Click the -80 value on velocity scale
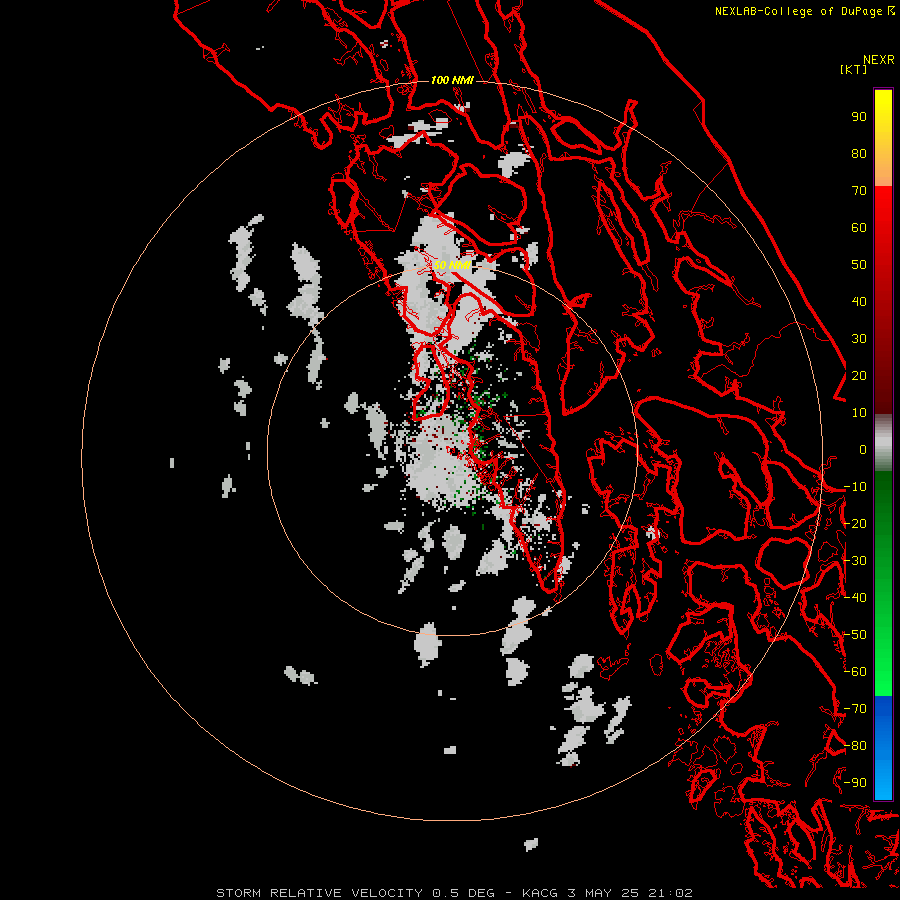The image size is (900, 900). tap(855, 746)
